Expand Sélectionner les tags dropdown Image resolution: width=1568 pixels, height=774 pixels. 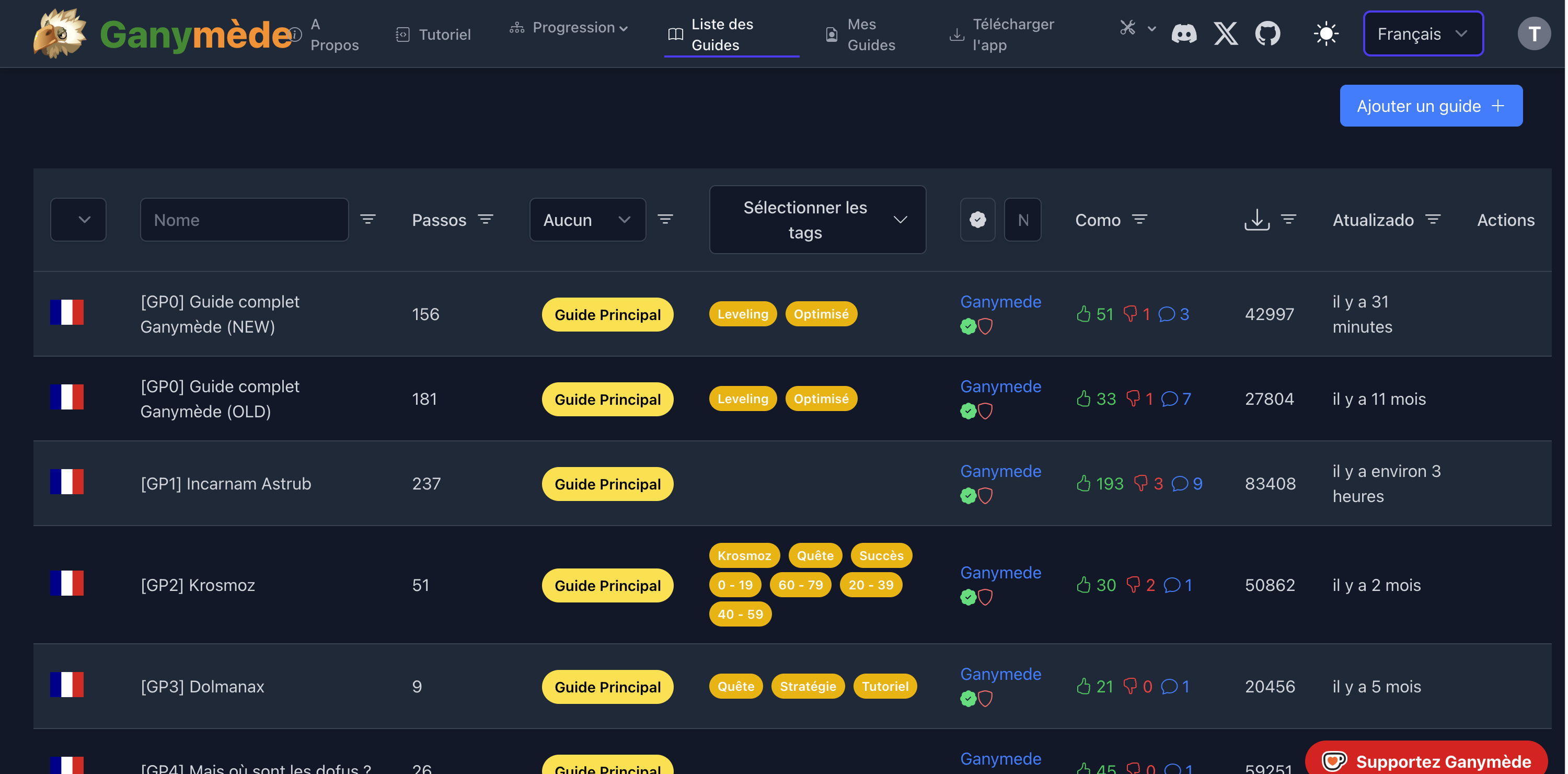[817, 220]
